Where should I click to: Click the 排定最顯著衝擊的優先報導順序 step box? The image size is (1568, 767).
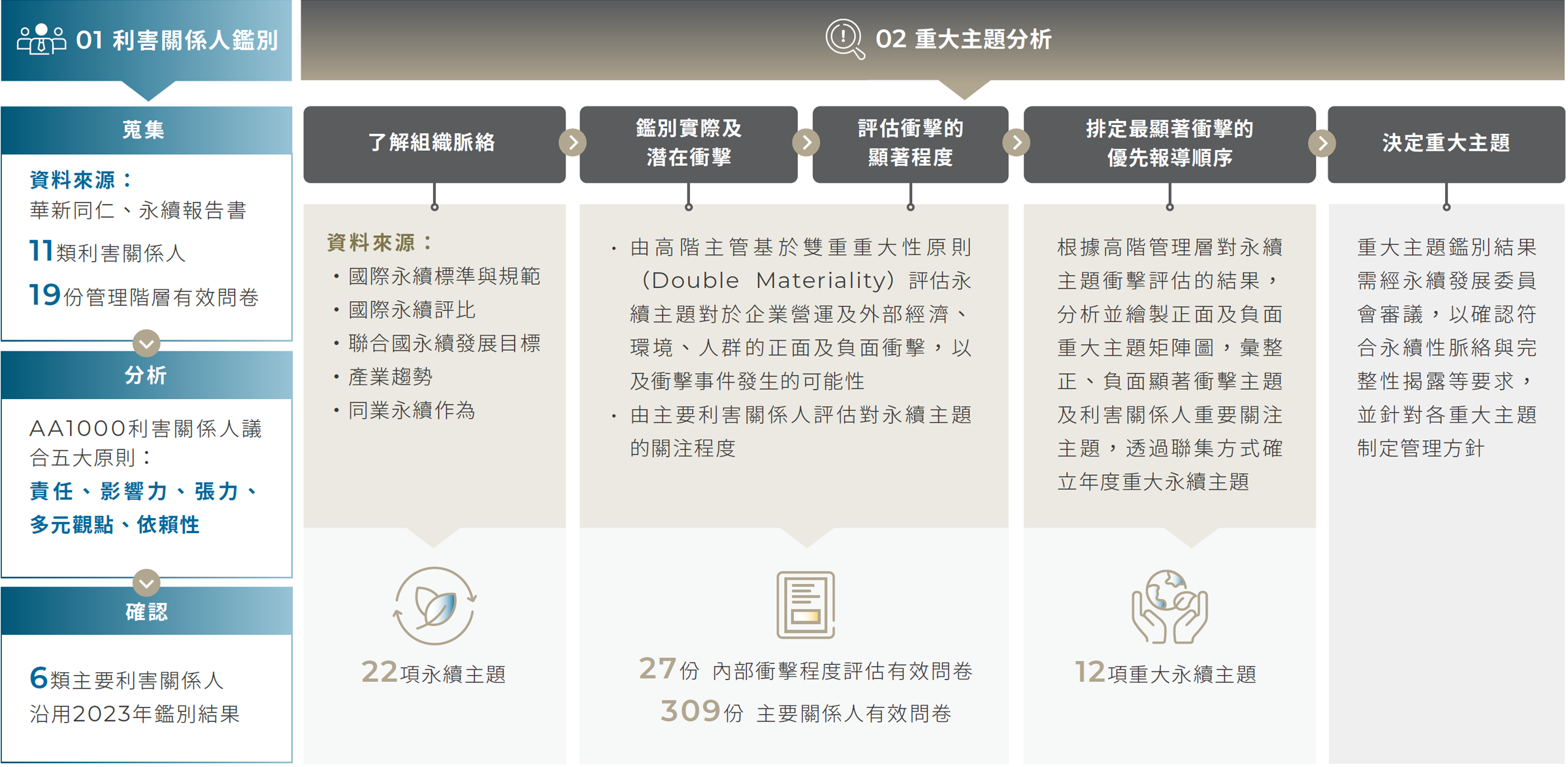(1169, 144)
